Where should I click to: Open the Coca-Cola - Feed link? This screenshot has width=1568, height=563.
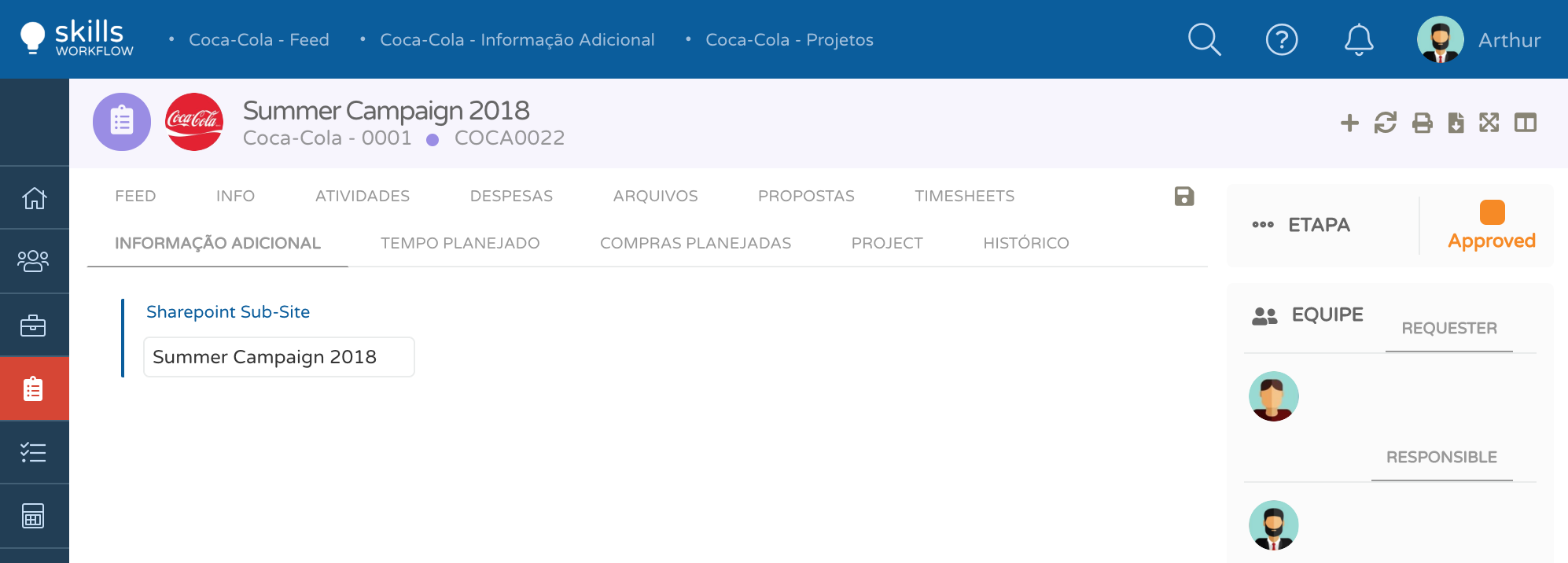(259, 39)
